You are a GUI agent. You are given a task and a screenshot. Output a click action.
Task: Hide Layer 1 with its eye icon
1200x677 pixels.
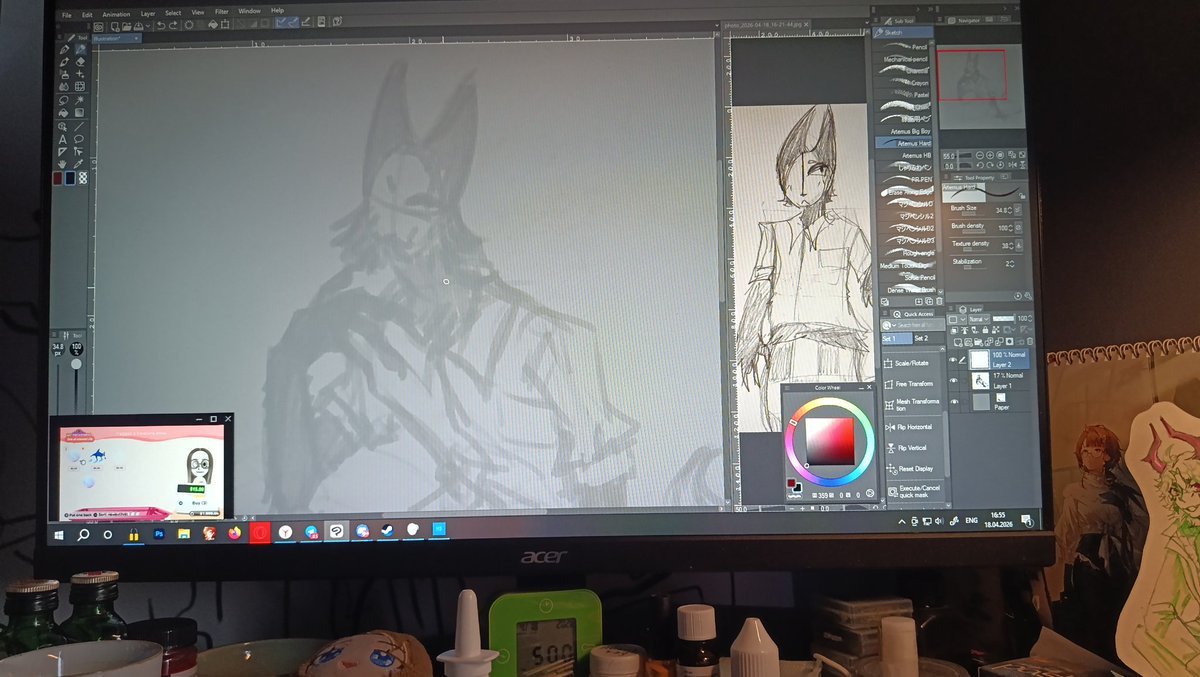click(x=953, y=380)
